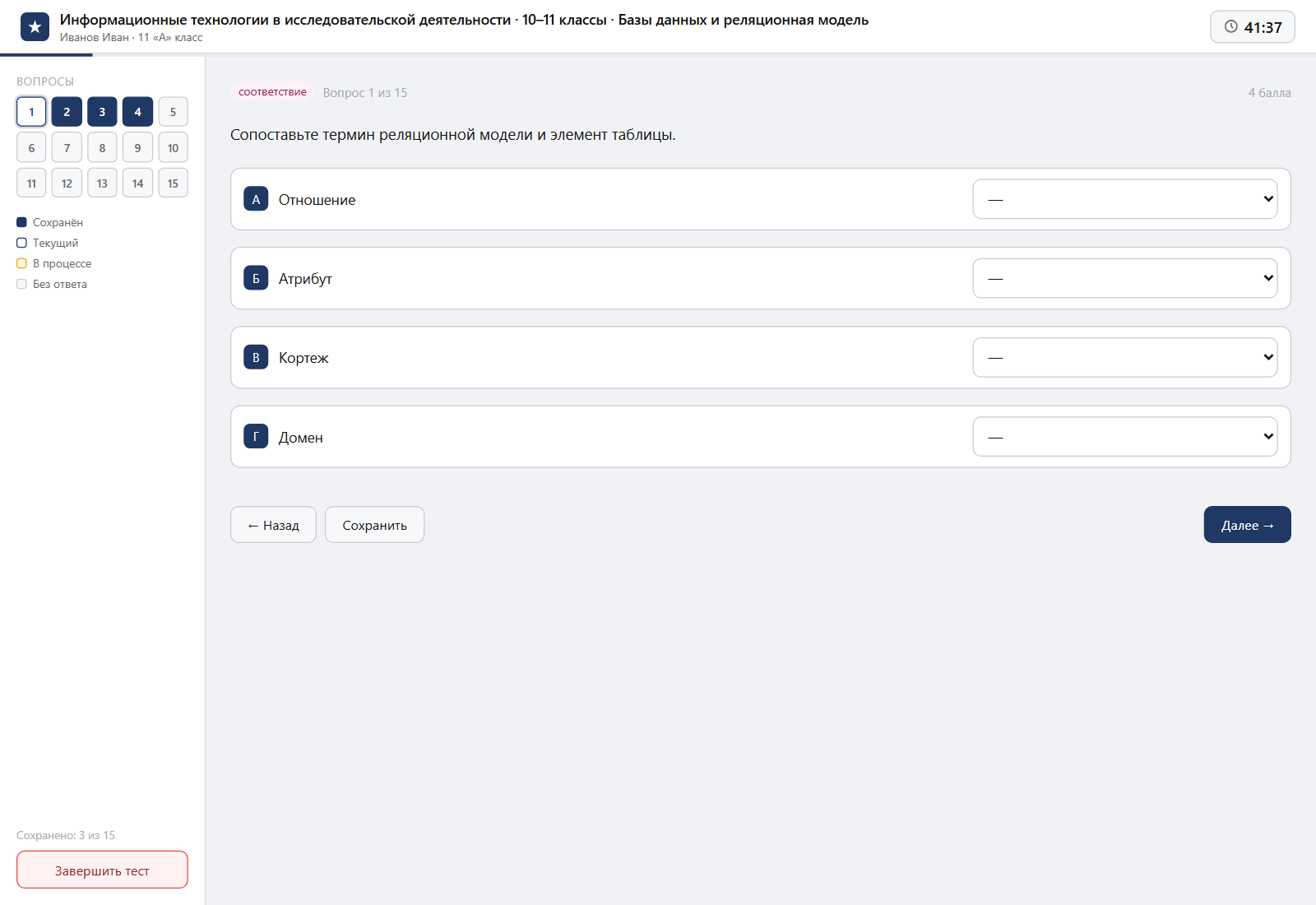The width and height of the screenshot is (1316, 905).
Task: Click the letter Г badge beside Домен
Action: click(256, 437)
